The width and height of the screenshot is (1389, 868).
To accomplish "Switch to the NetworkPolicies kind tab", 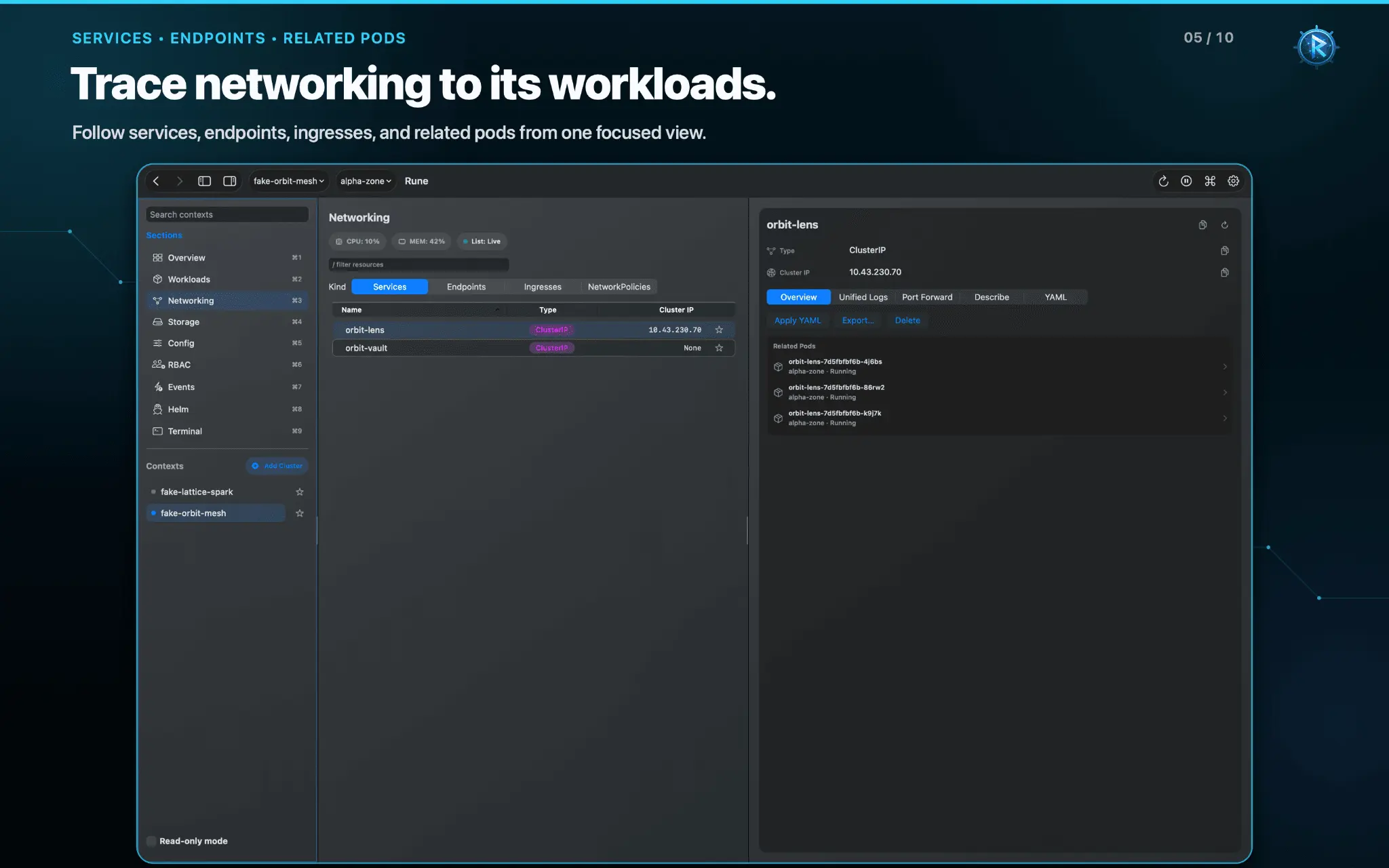I will [619, 287].
